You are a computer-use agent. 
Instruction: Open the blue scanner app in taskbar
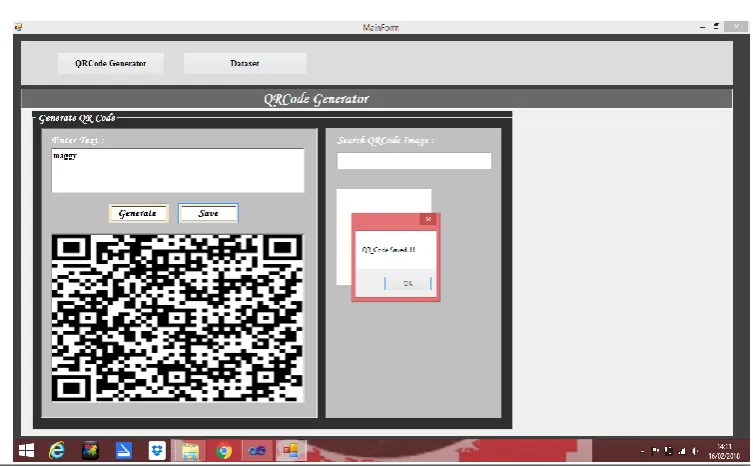[123, 451]
